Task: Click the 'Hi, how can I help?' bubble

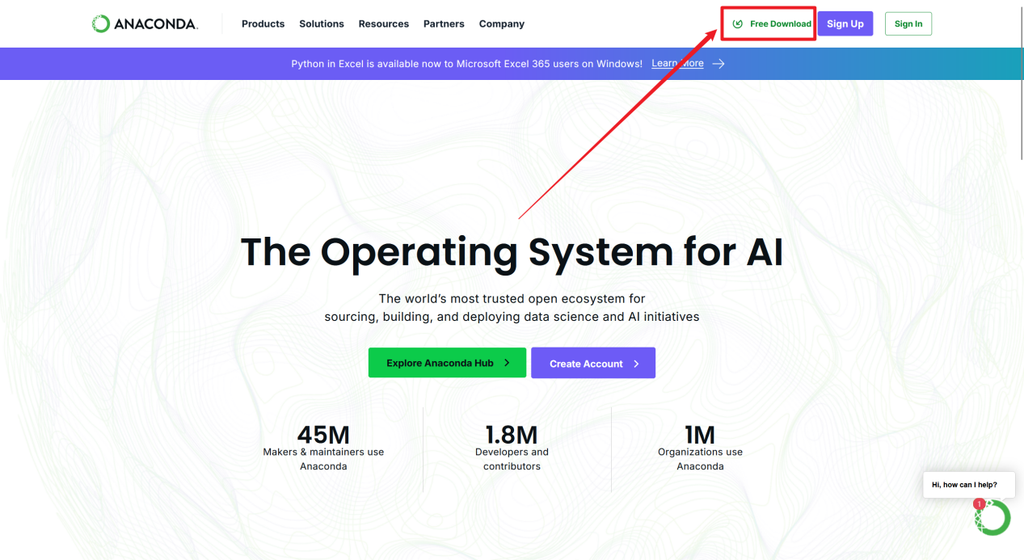Action: coord(969,485)
